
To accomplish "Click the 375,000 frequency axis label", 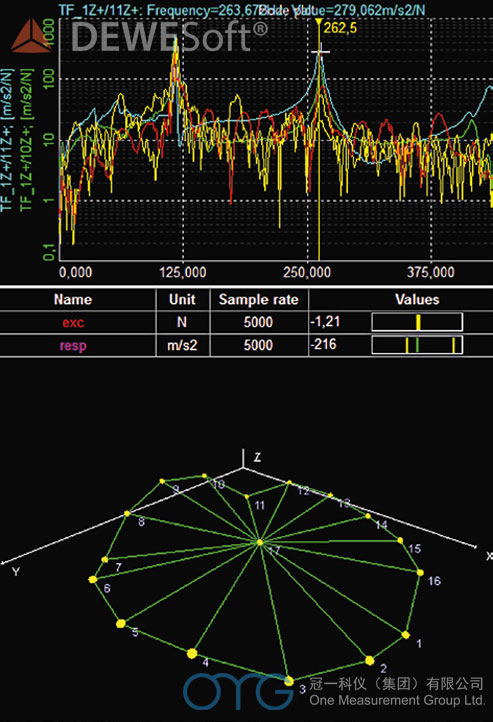I will pyautogui.click(x=431, y=273).
